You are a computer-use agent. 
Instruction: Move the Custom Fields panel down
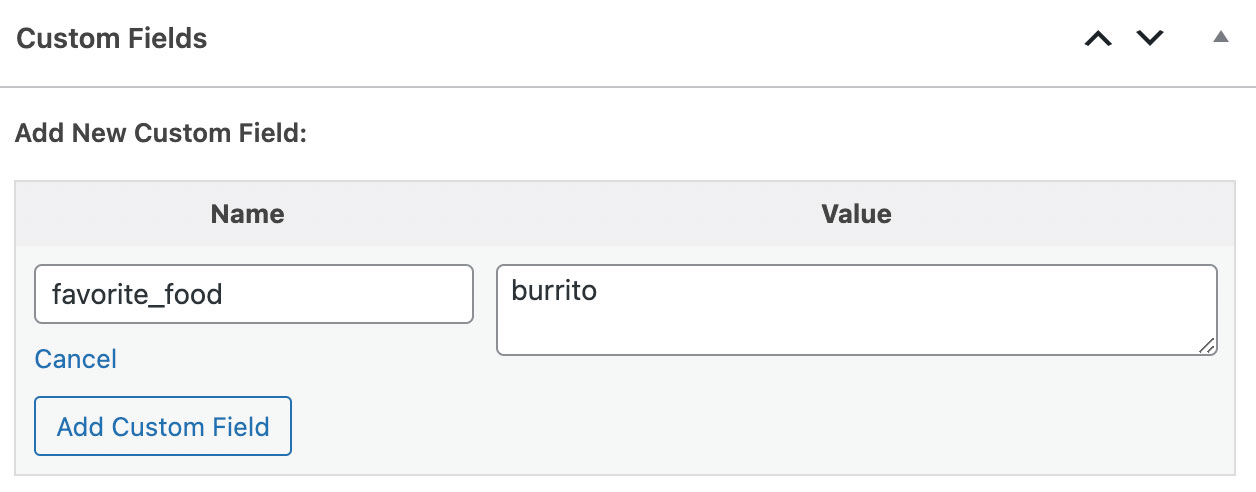pos(1150,39)
